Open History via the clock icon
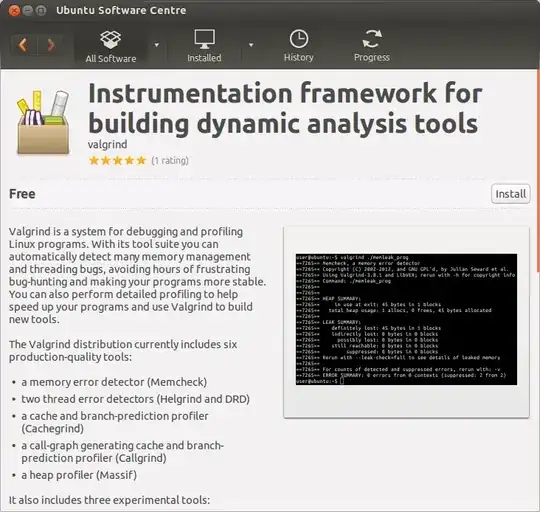The image size is (540, 512). pyautogui.click(x=299, y=39)
